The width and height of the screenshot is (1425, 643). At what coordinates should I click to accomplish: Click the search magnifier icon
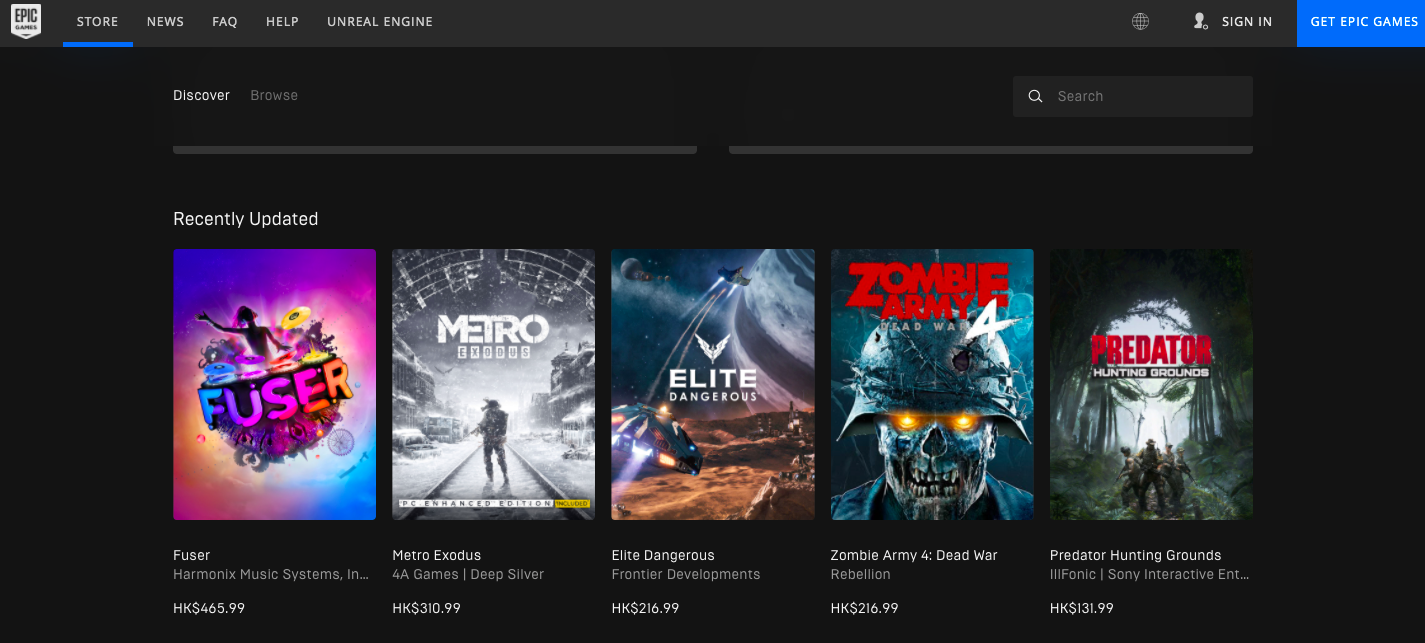[1036, 97]
